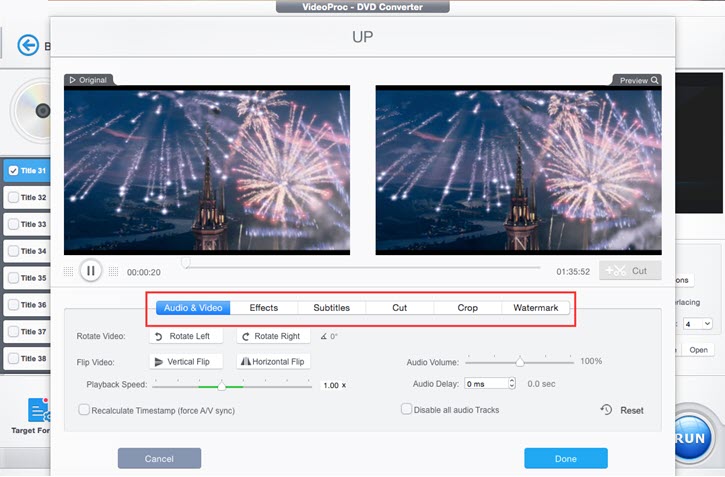Switch to the Subtitles tab
Screen dimensions: 725x477
(x=332, y=308)
